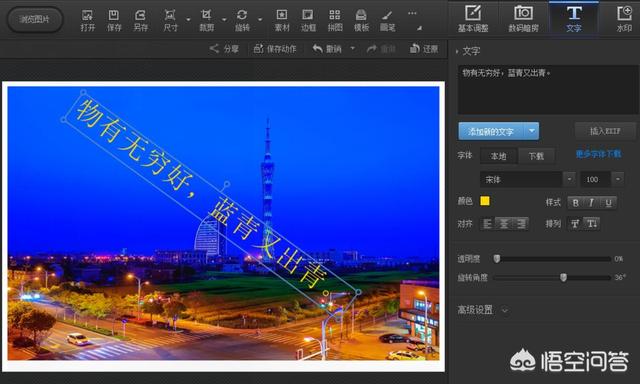Screen dimensions: 640x384
Task: Toggle underline U style
Action: click(608, 202)
